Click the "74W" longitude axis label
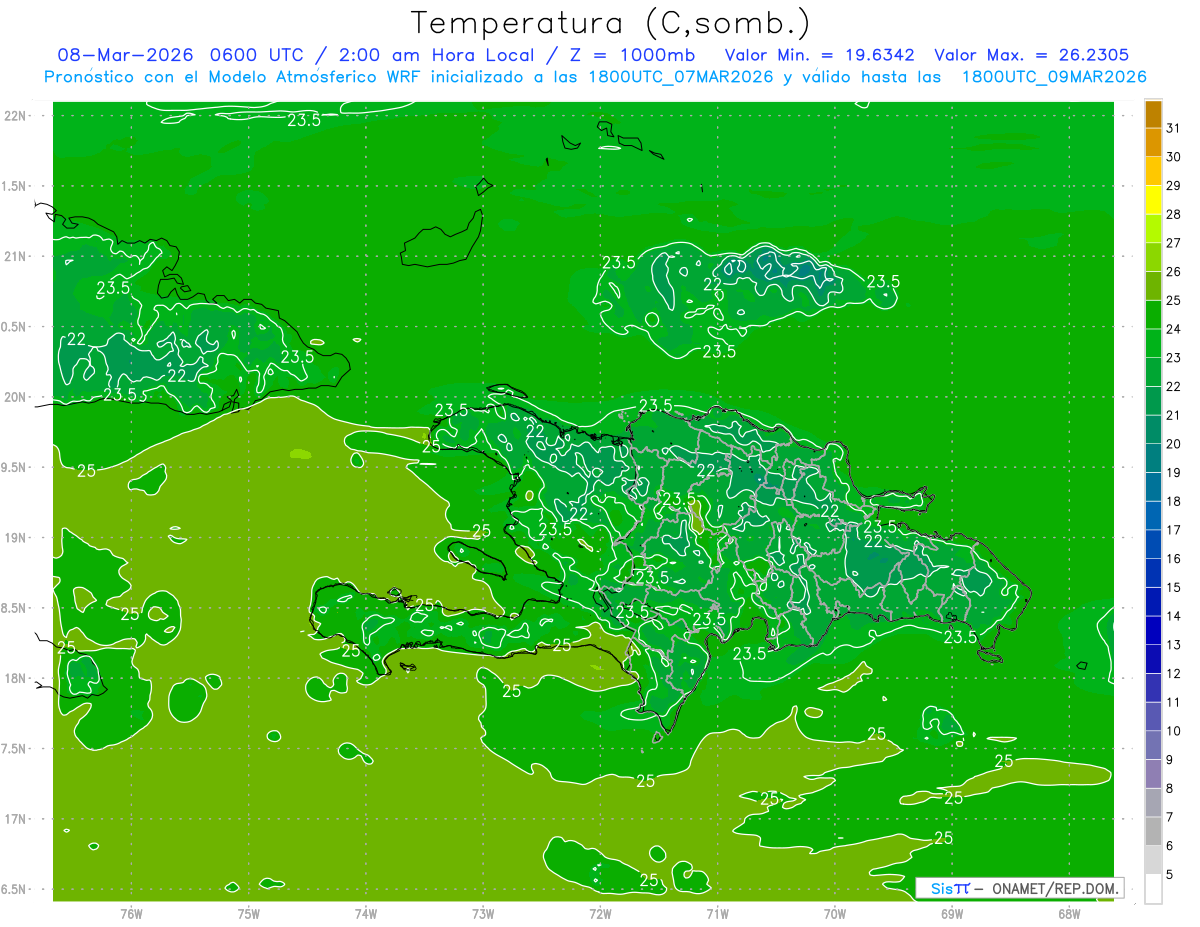The width and height of the screenshot is (1200, 927). (x=366, y=913)
